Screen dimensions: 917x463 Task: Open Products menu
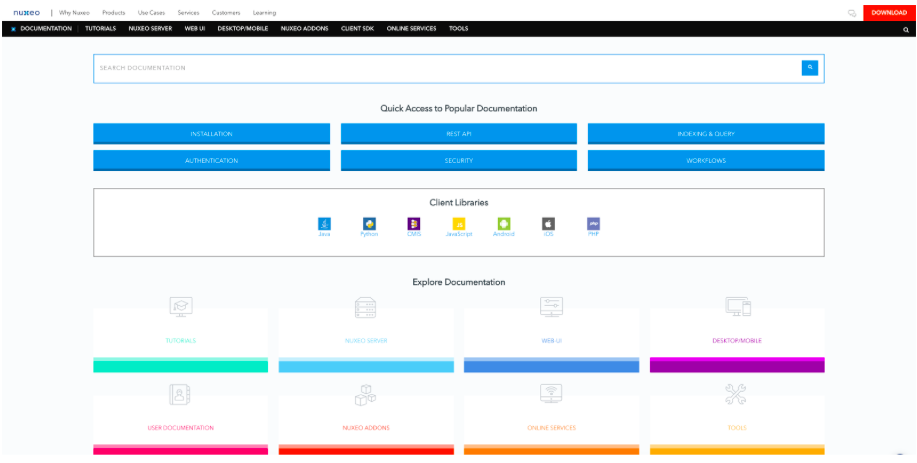[x=113, y=12]
